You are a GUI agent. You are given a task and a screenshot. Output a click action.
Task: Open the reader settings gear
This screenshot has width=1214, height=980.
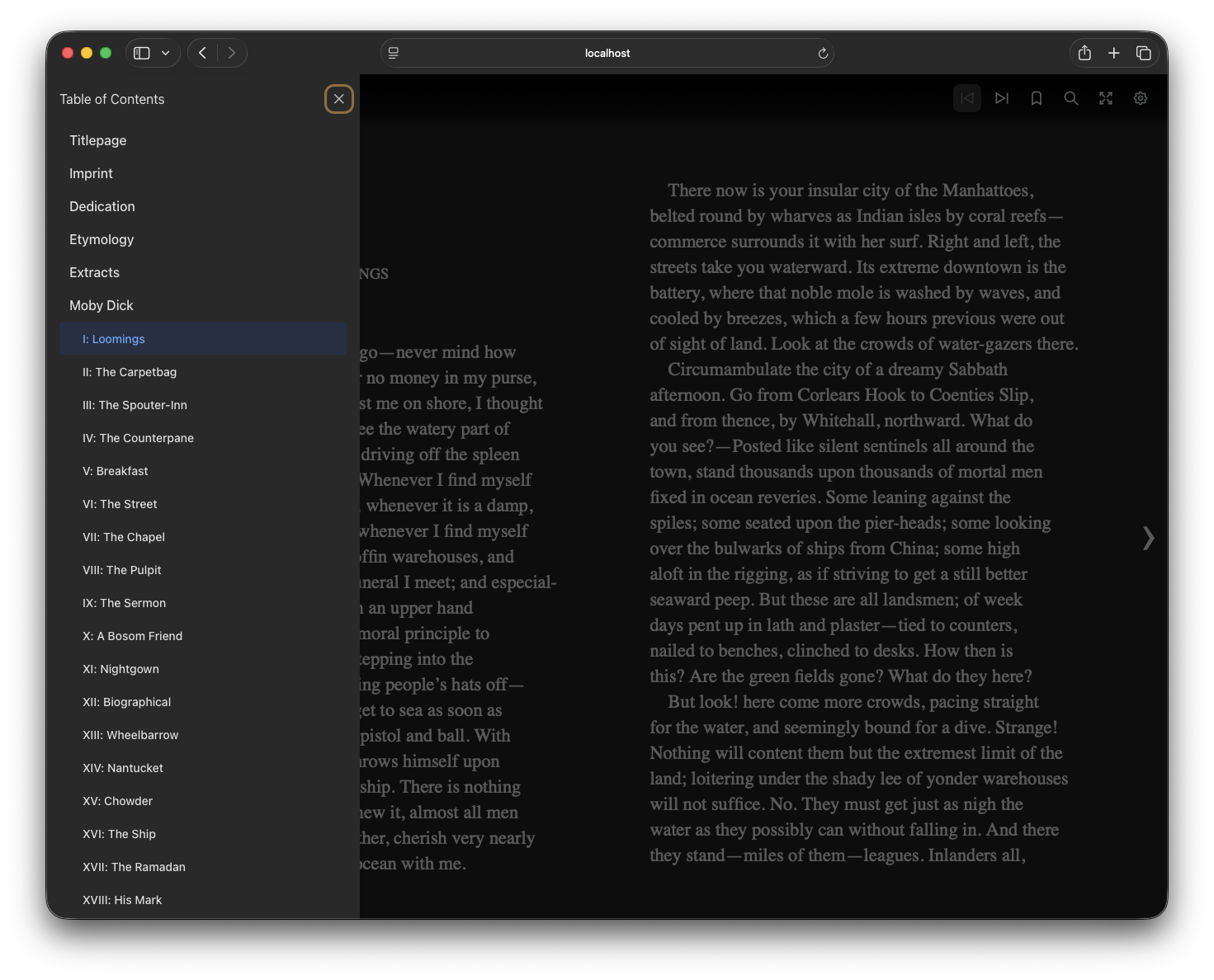point(1140,97)
